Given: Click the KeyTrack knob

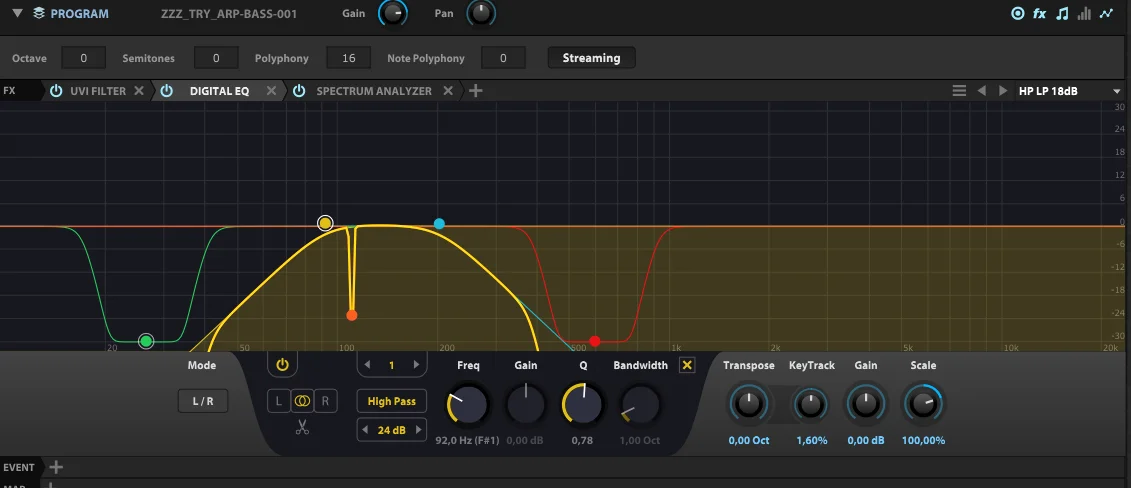Looking at the screenshot, I should 811,404.
